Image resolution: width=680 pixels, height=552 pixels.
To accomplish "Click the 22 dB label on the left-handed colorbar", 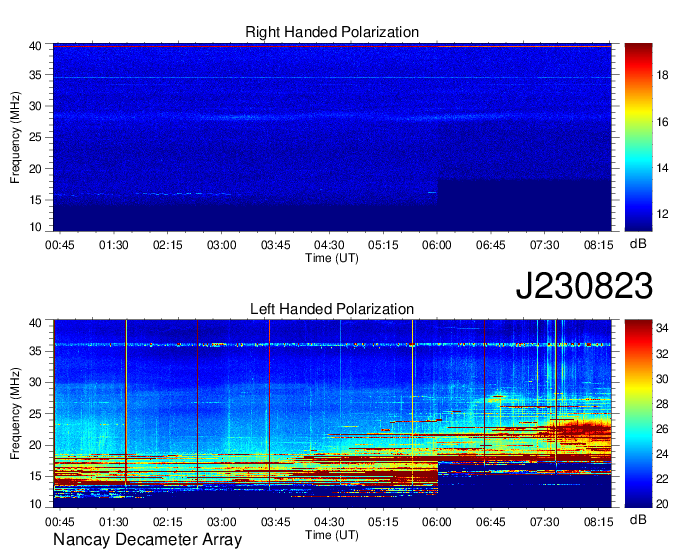I will coord(662,479).
